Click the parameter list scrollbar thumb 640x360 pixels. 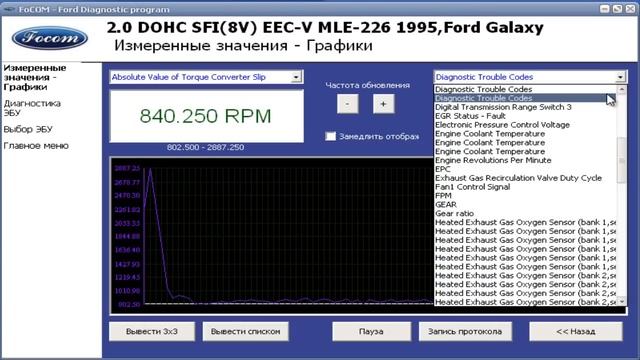click(622, 160)
